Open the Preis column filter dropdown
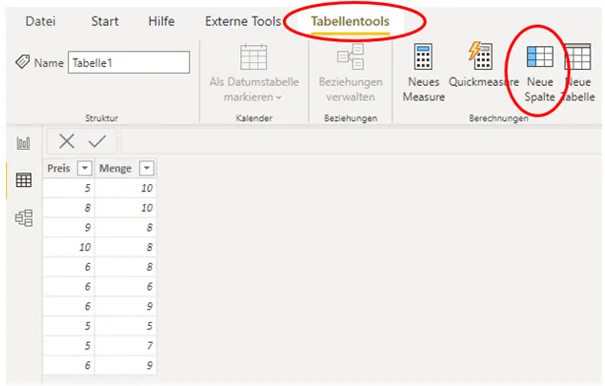This screenshot has width=605, height=386. 84,168
